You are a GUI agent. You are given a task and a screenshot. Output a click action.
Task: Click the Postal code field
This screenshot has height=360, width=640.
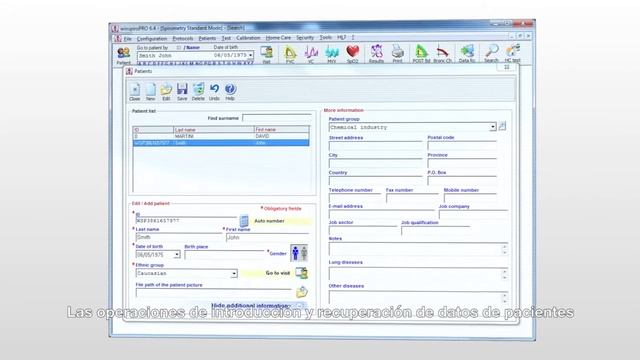(462, 146)
